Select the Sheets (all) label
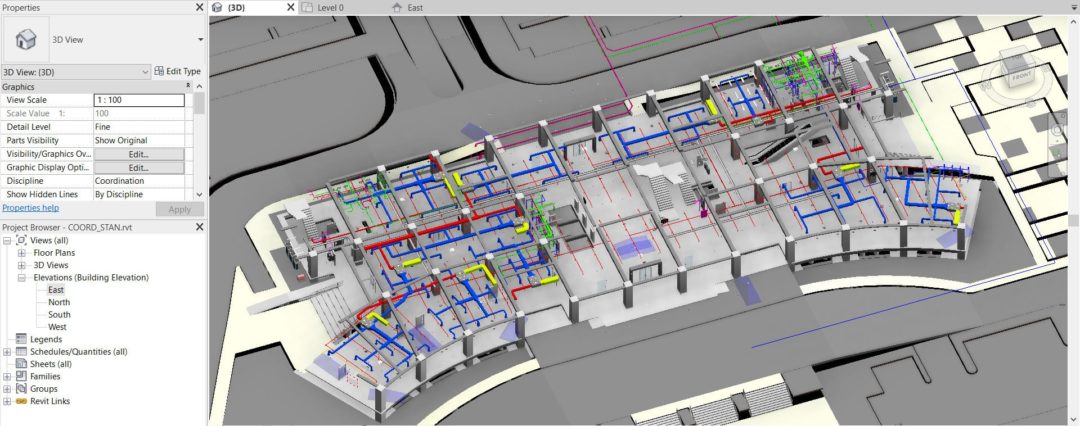This screenshot has width=1080, height=426. coord(51,364)
